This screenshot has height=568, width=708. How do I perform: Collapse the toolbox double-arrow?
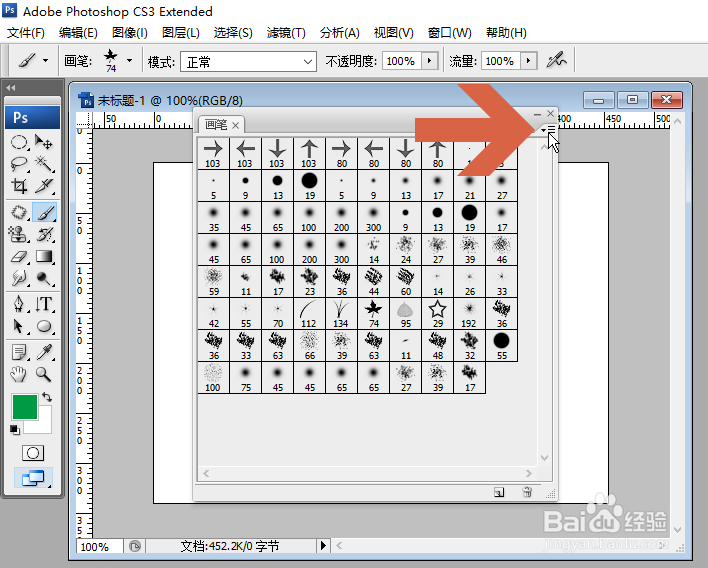click(11, 88)
